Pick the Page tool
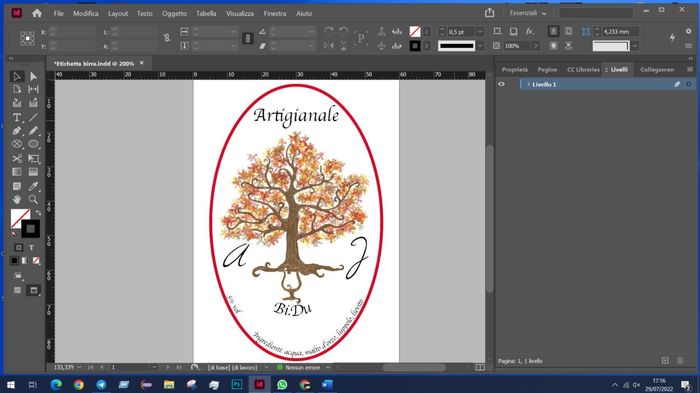Screen dimensions: 700x393 click(17, 89)
